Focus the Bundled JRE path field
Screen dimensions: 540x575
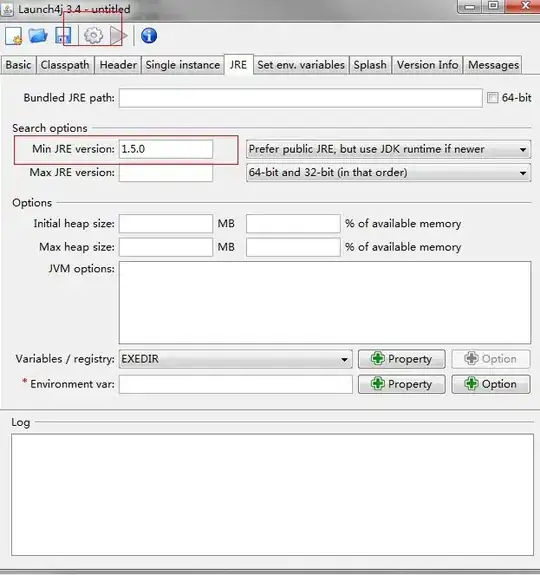pyautogui.click(x=301, y=98)
